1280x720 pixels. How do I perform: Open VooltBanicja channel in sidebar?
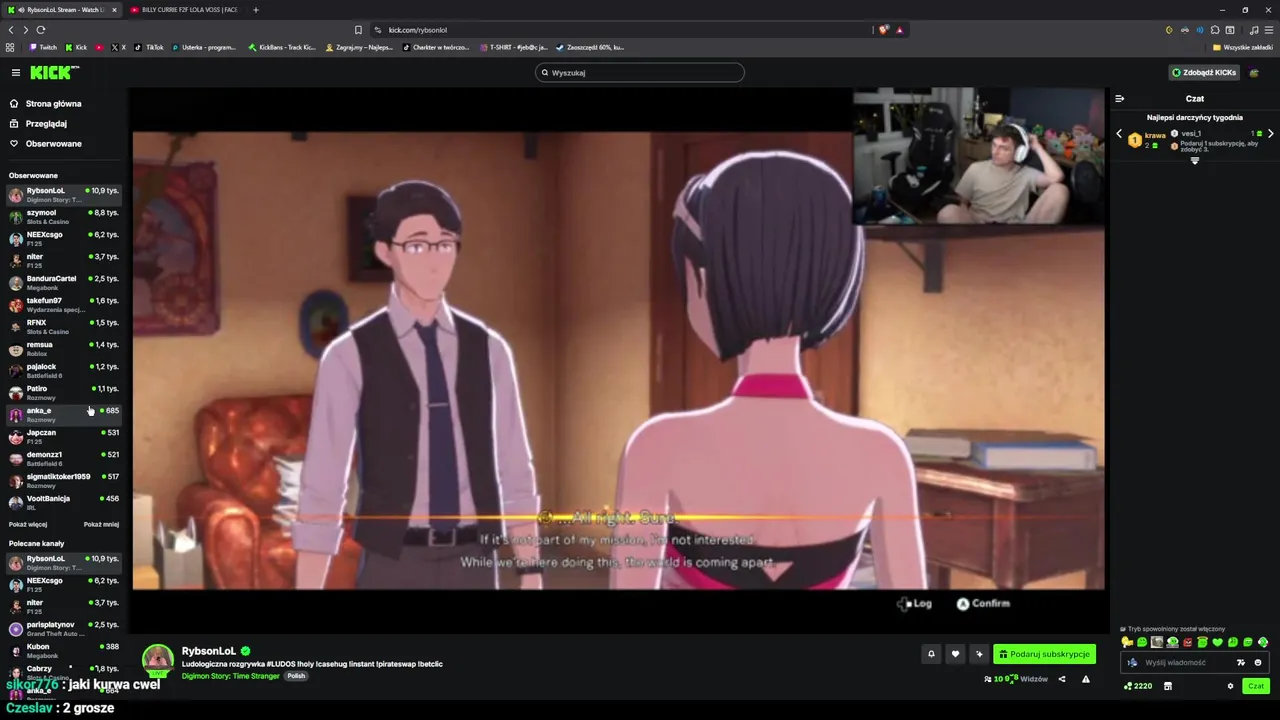coord(64,502)
